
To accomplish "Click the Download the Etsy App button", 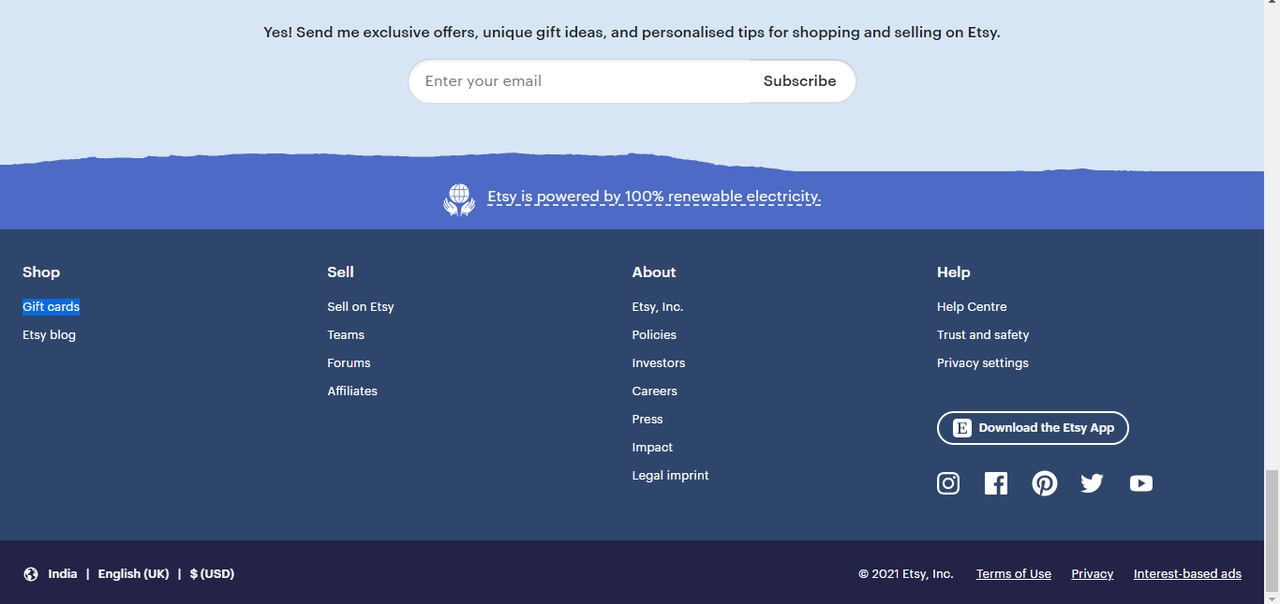I will pos(1033,428).
